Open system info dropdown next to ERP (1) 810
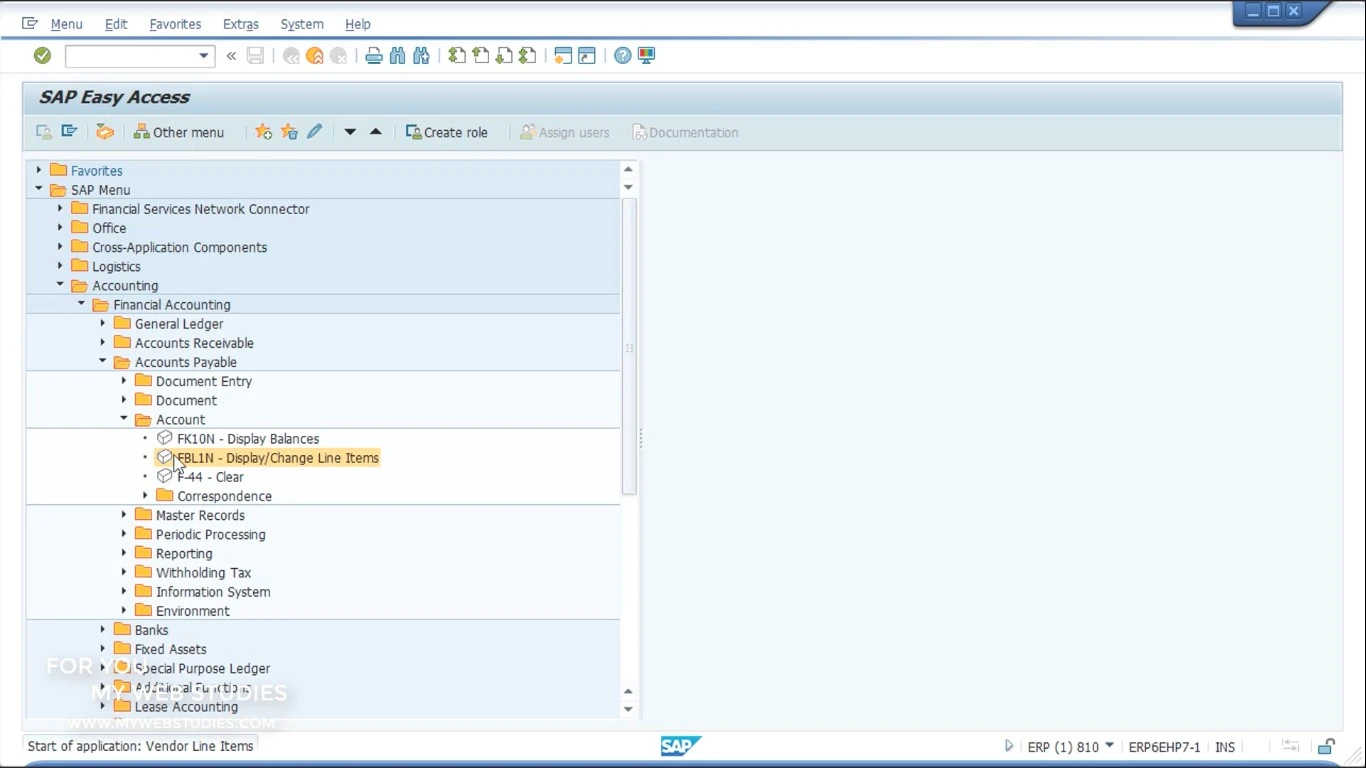 1110,746
